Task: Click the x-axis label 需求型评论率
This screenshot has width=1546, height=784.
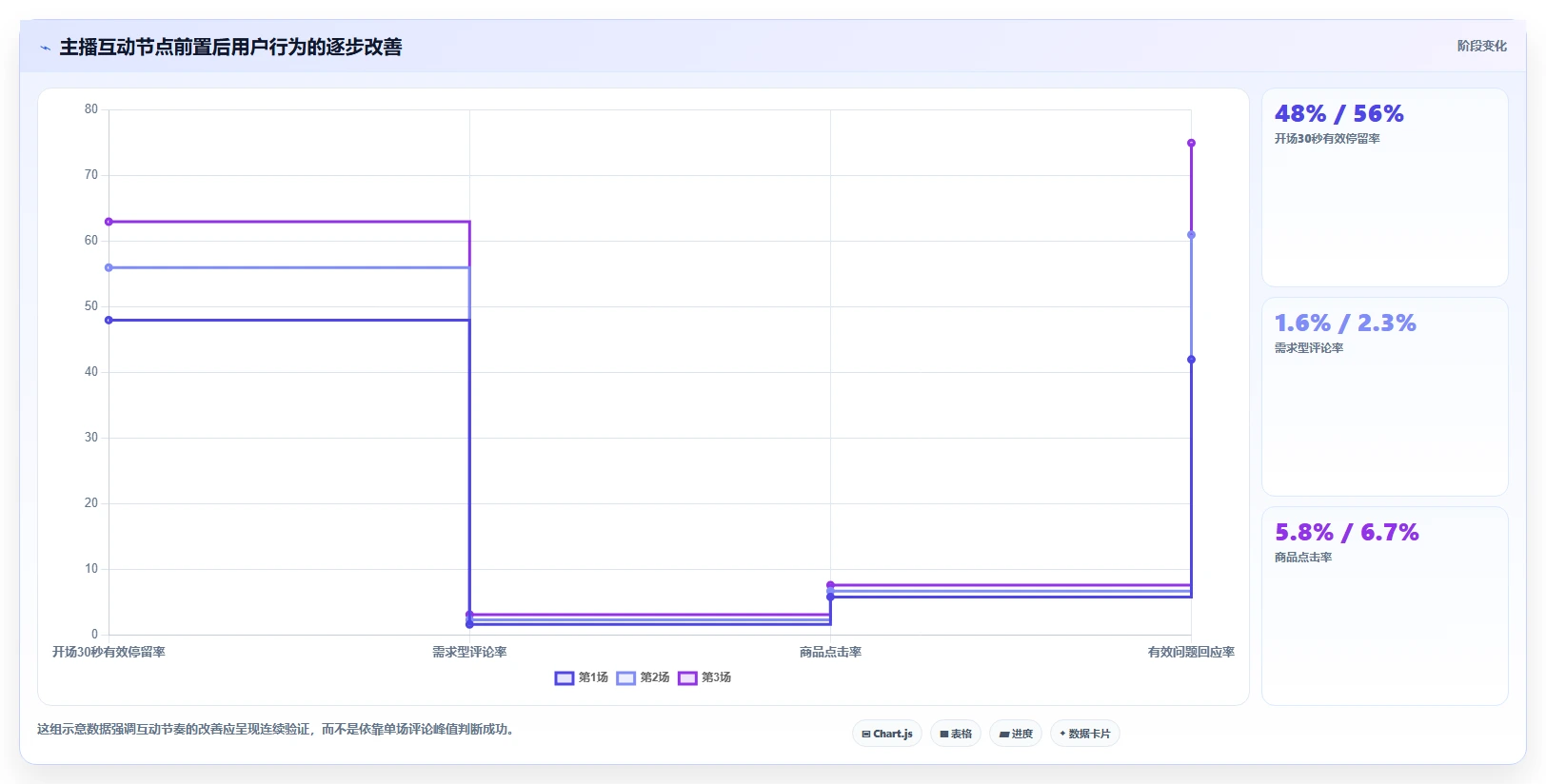Action: click(x=469, y=653)
